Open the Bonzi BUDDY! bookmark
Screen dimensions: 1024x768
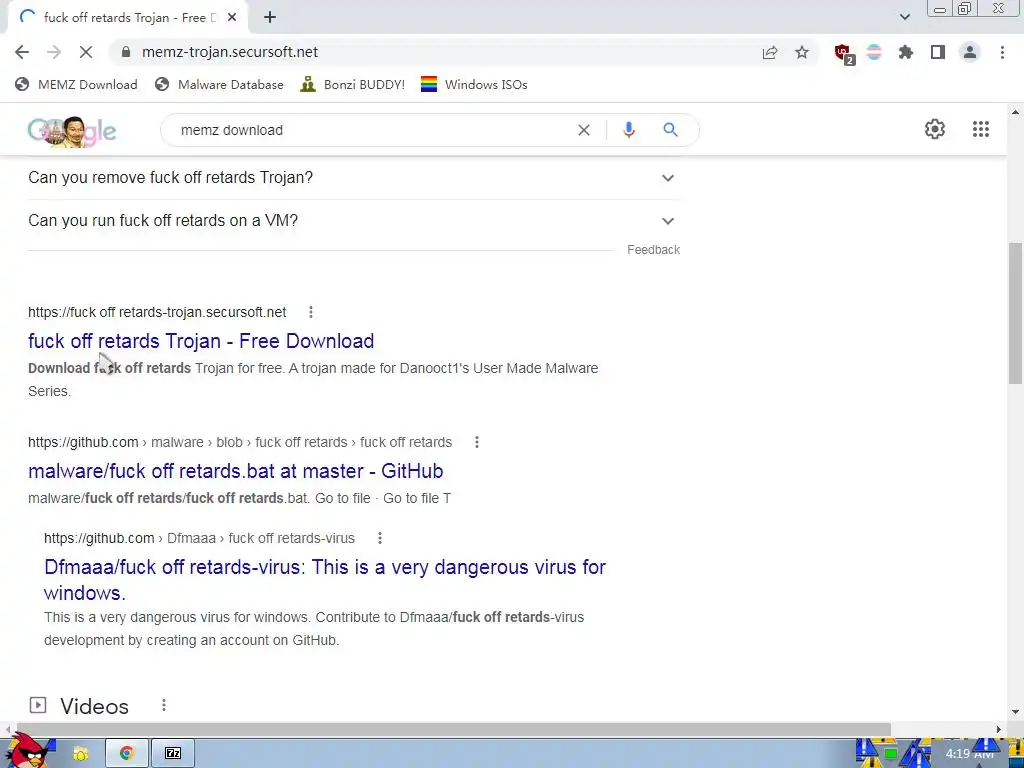click(x=353, y=84)
